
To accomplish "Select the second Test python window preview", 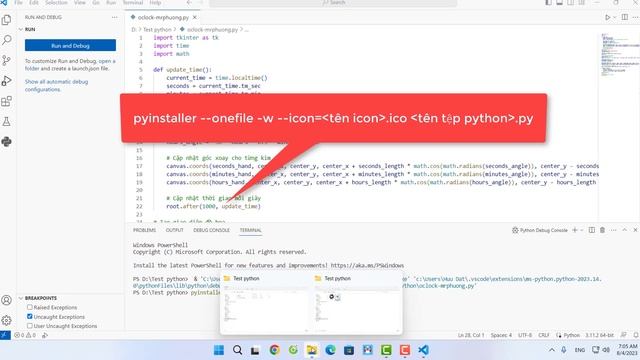I will (357, 303).
